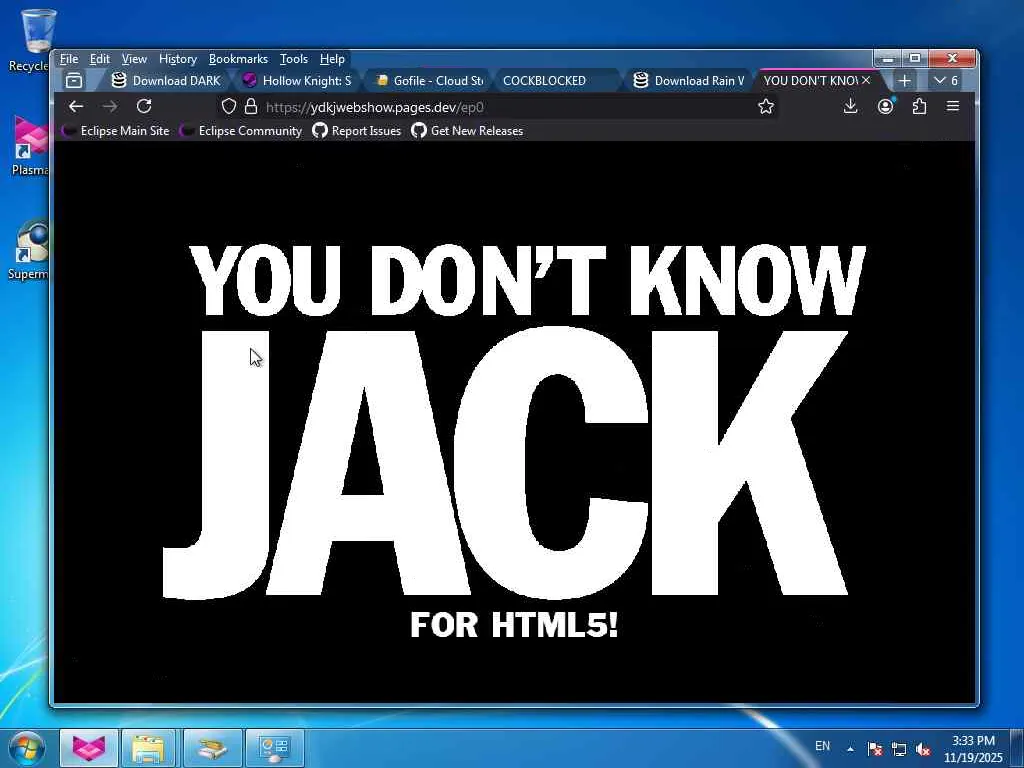Open the downloads panel
The image size is (1024, 768).
pyautogui.click(x=850, y=106)
